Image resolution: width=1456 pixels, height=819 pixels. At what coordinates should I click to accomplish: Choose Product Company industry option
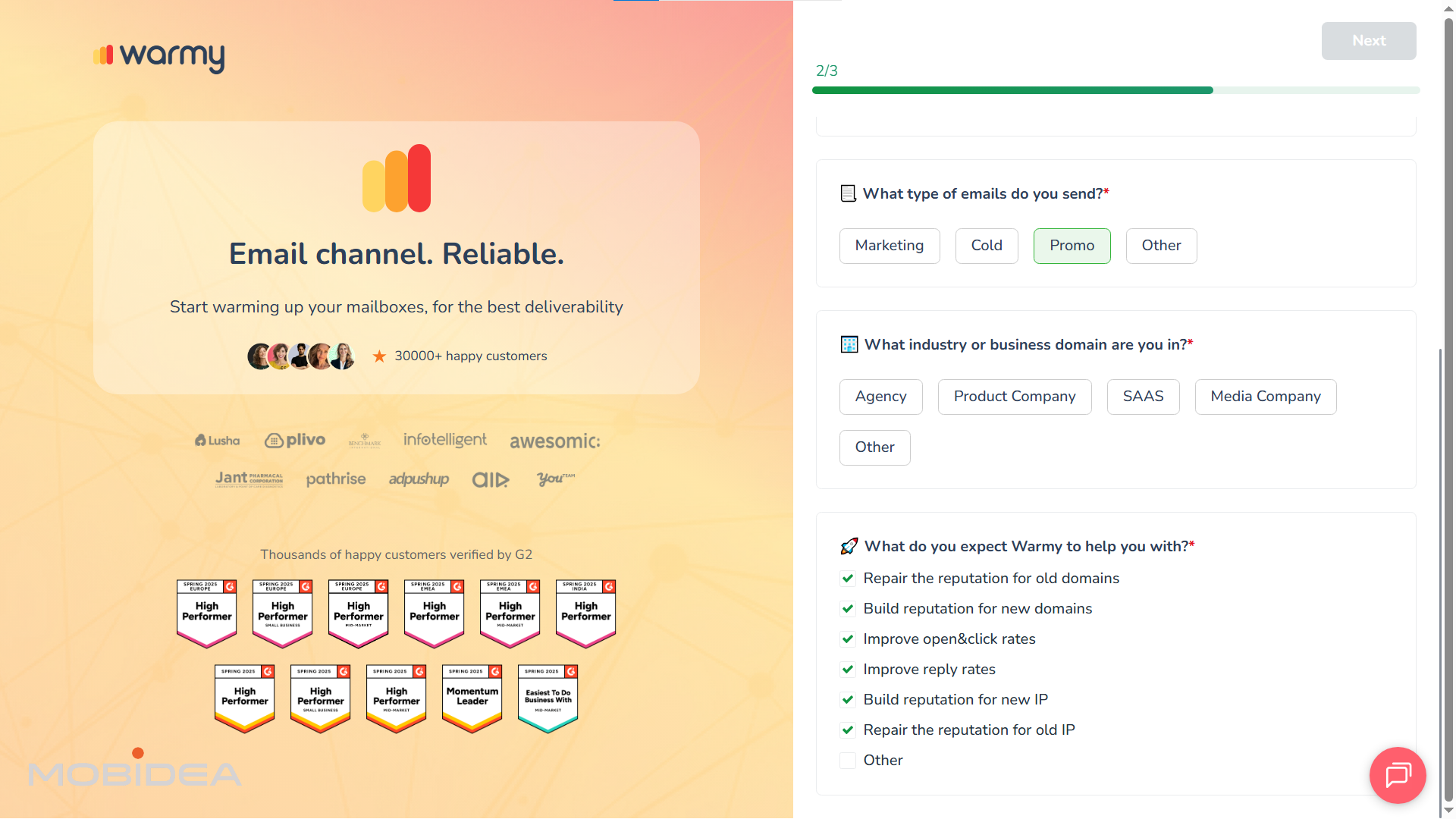1014,397
